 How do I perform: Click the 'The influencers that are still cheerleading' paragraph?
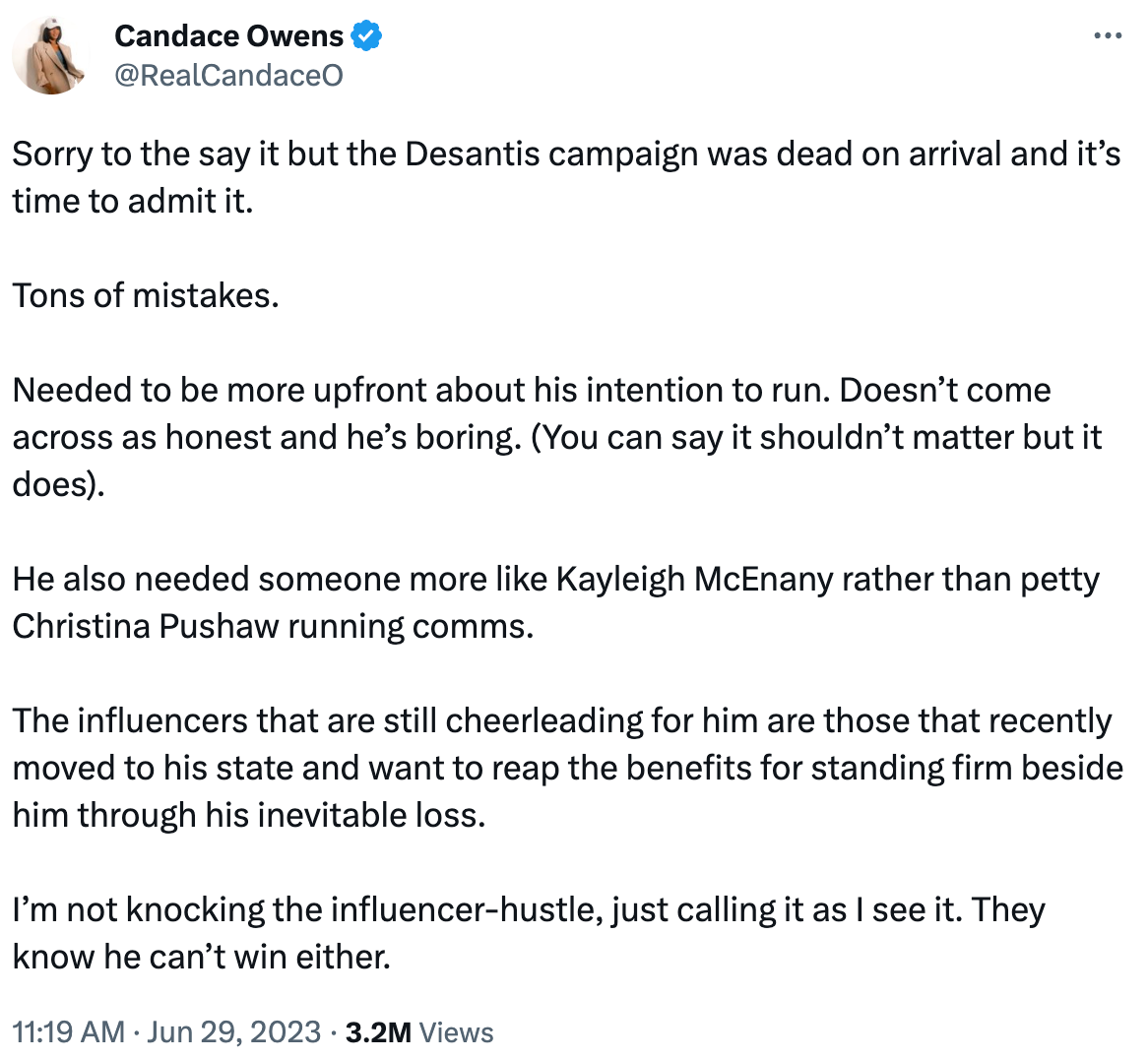pyautogui.click(x=568, y=768)
